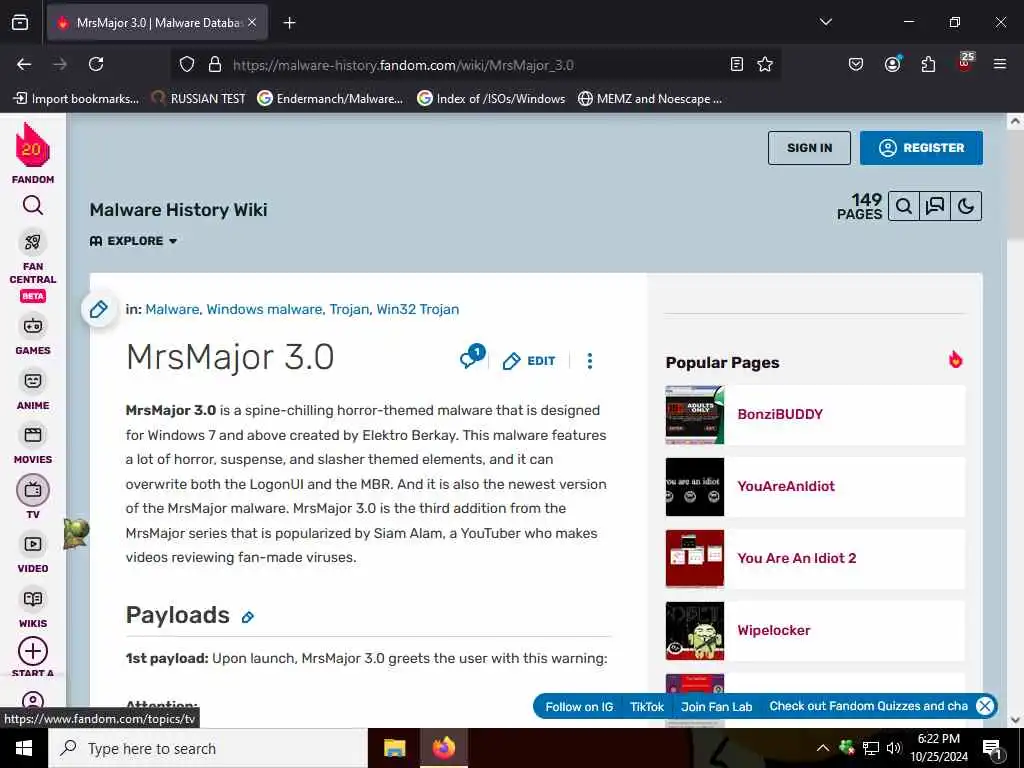
Task: Go back using the browser back arrow
Action: click(24, 64)
